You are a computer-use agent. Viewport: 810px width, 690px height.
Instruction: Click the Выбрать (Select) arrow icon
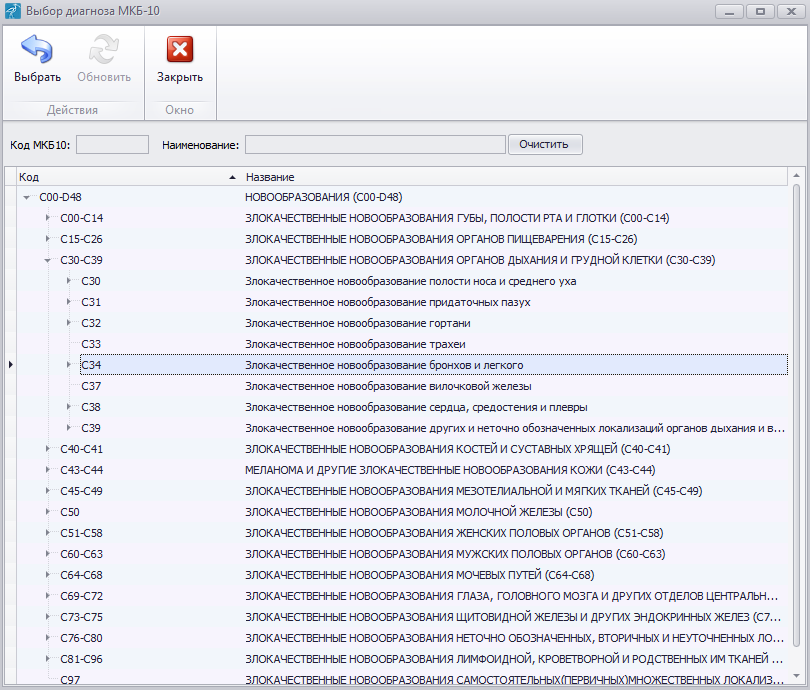37,50
